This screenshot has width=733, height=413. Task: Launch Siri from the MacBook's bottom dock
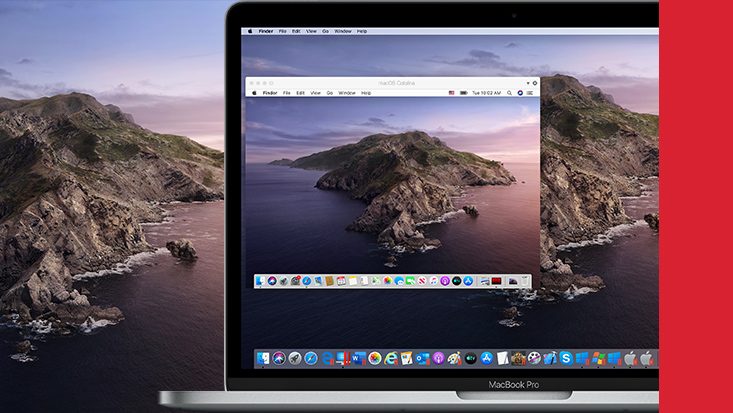coord(279,358)
